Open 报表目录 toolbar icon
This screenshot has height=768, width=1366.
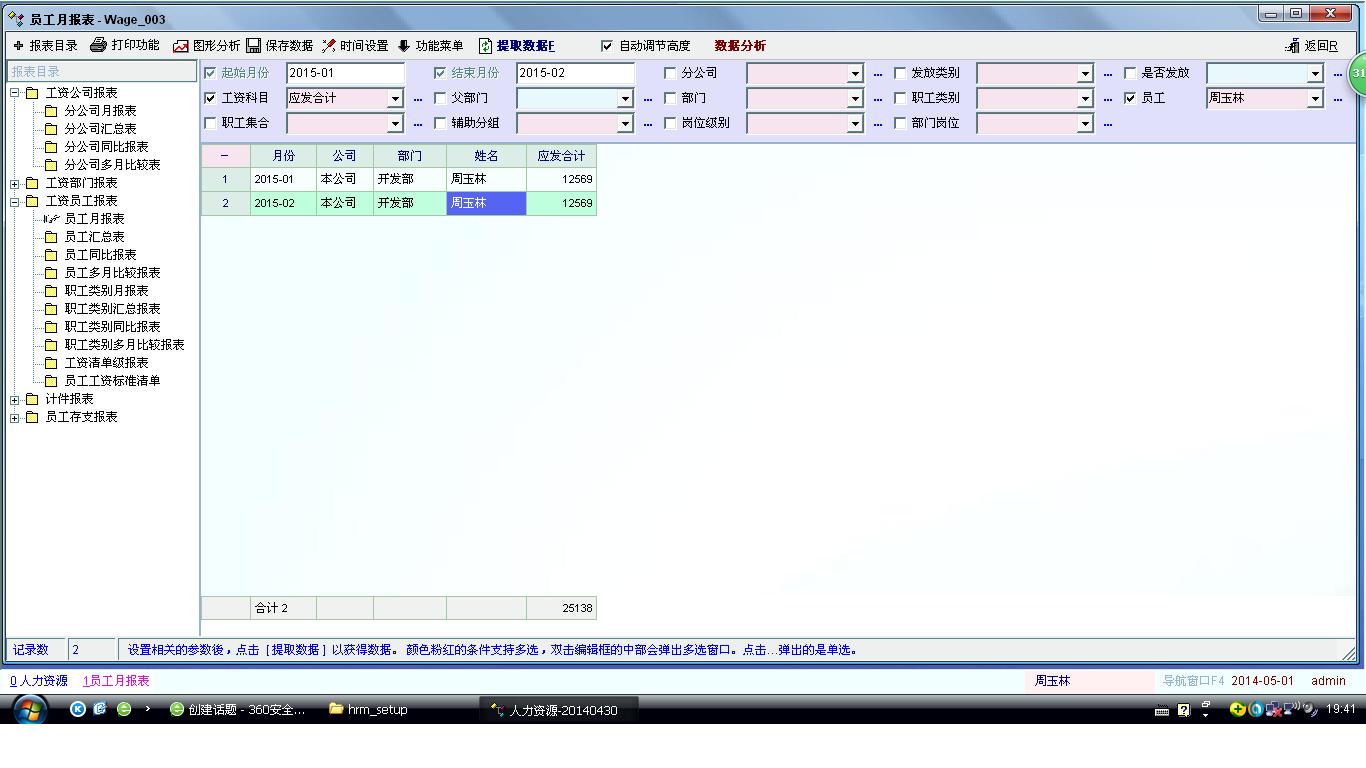(18, 46)
